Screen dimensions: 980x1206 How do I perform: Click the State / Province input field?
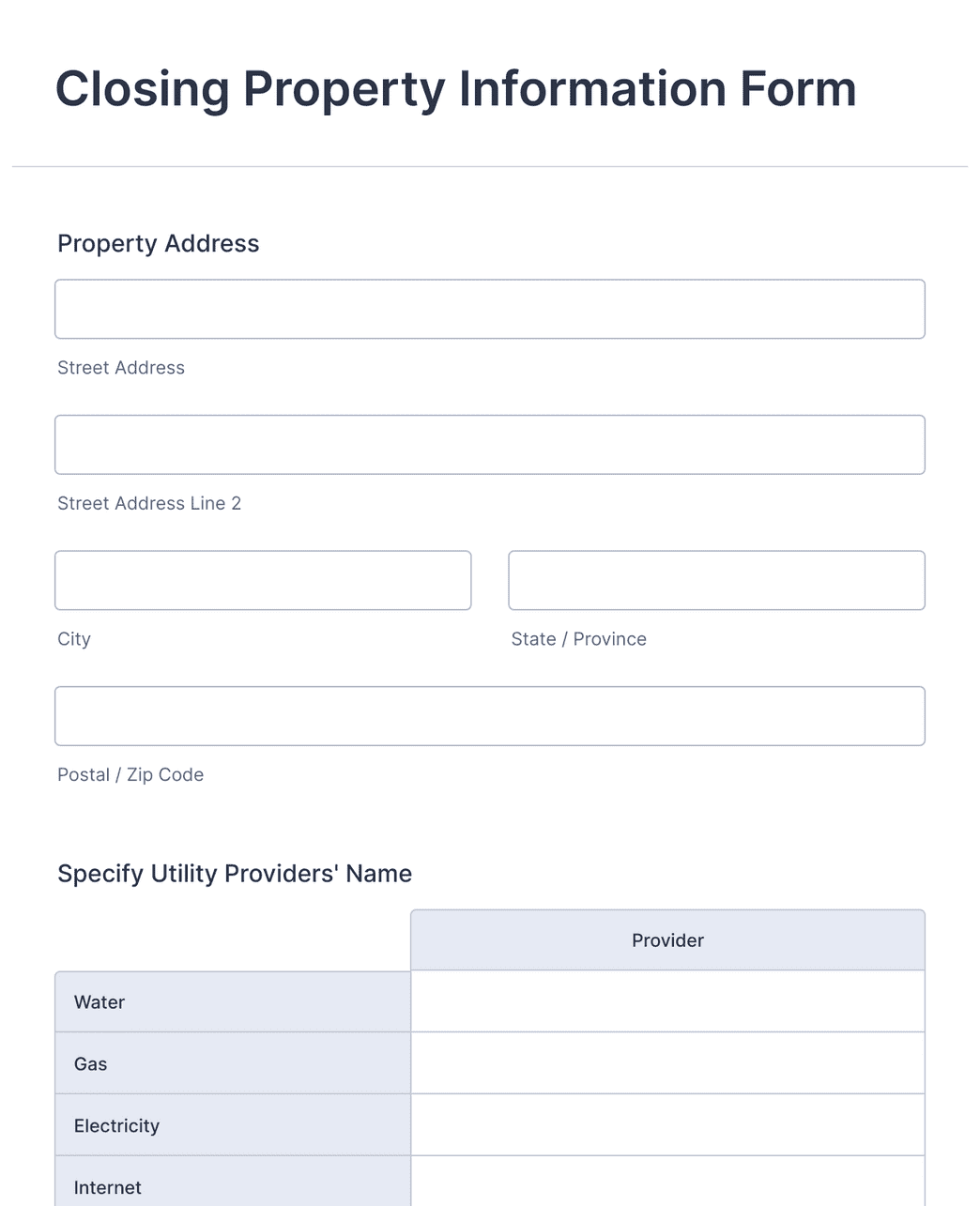point(716,580)
